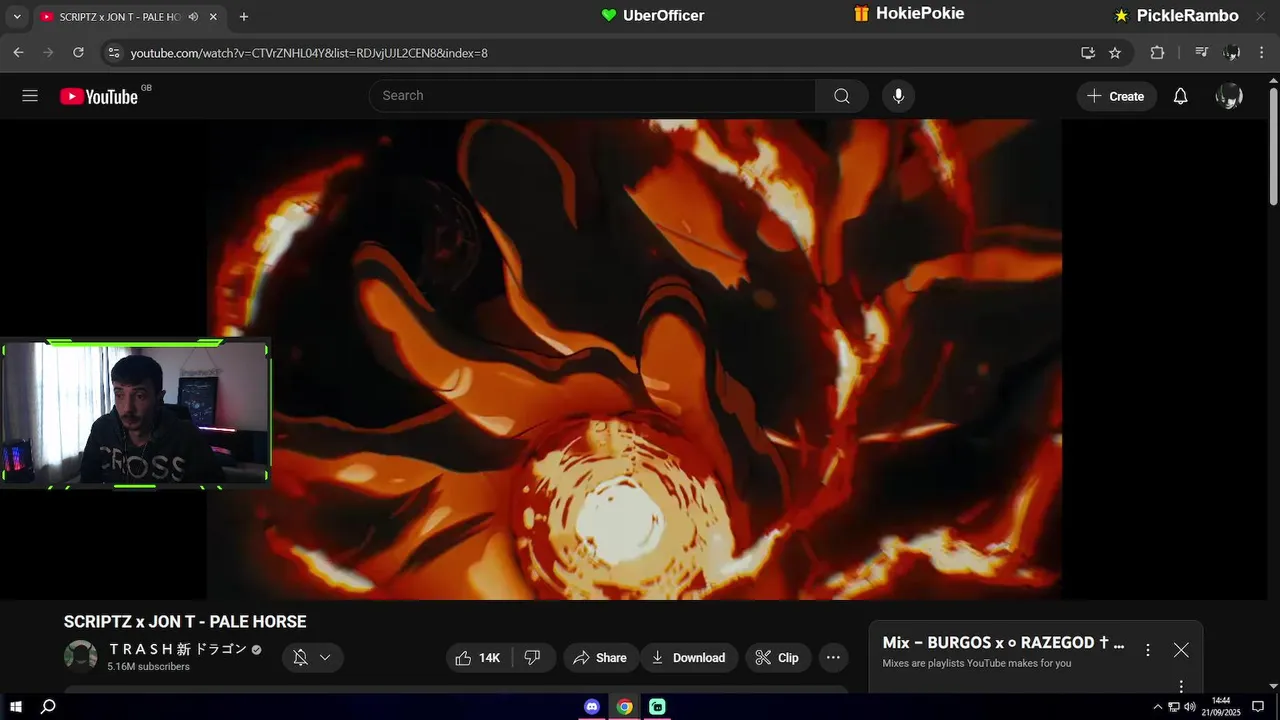Image resolution: width=1280 pixels, height=720 pixels.
Task: Start voice search with the microphone
Action: 898,96
